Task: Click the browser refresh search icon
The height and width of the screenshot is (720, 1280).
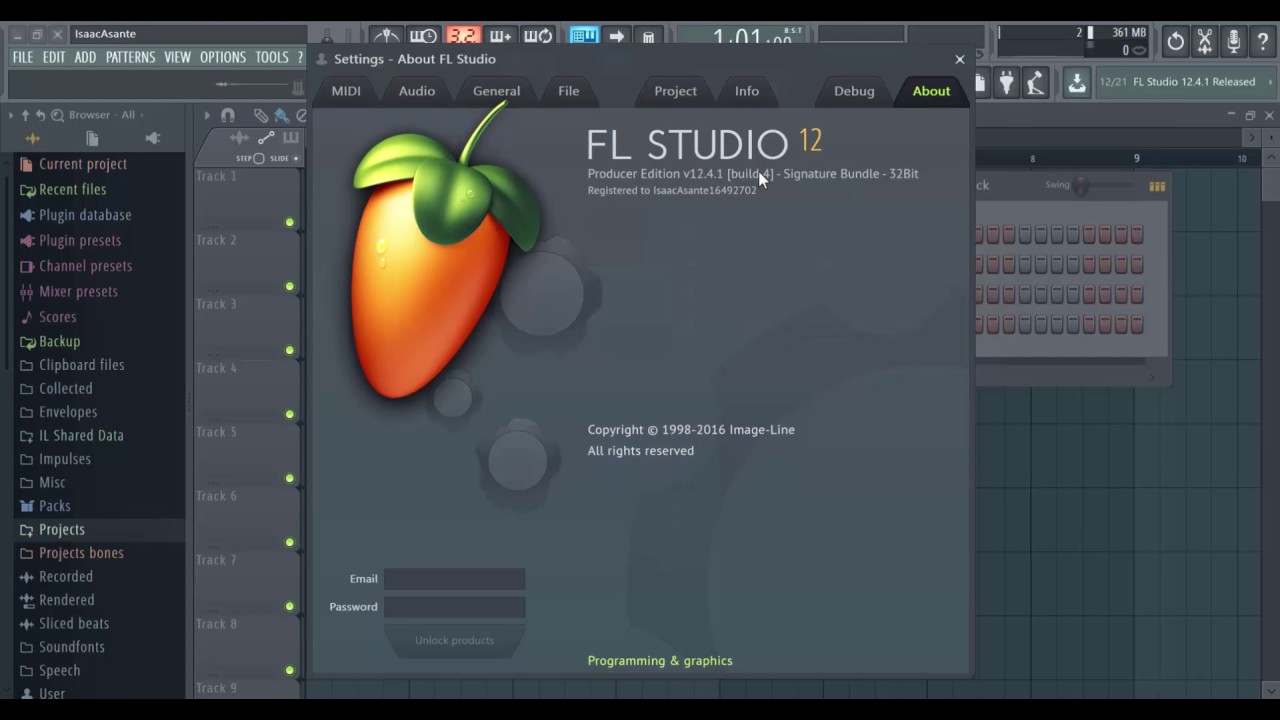Action: [57, 115]
